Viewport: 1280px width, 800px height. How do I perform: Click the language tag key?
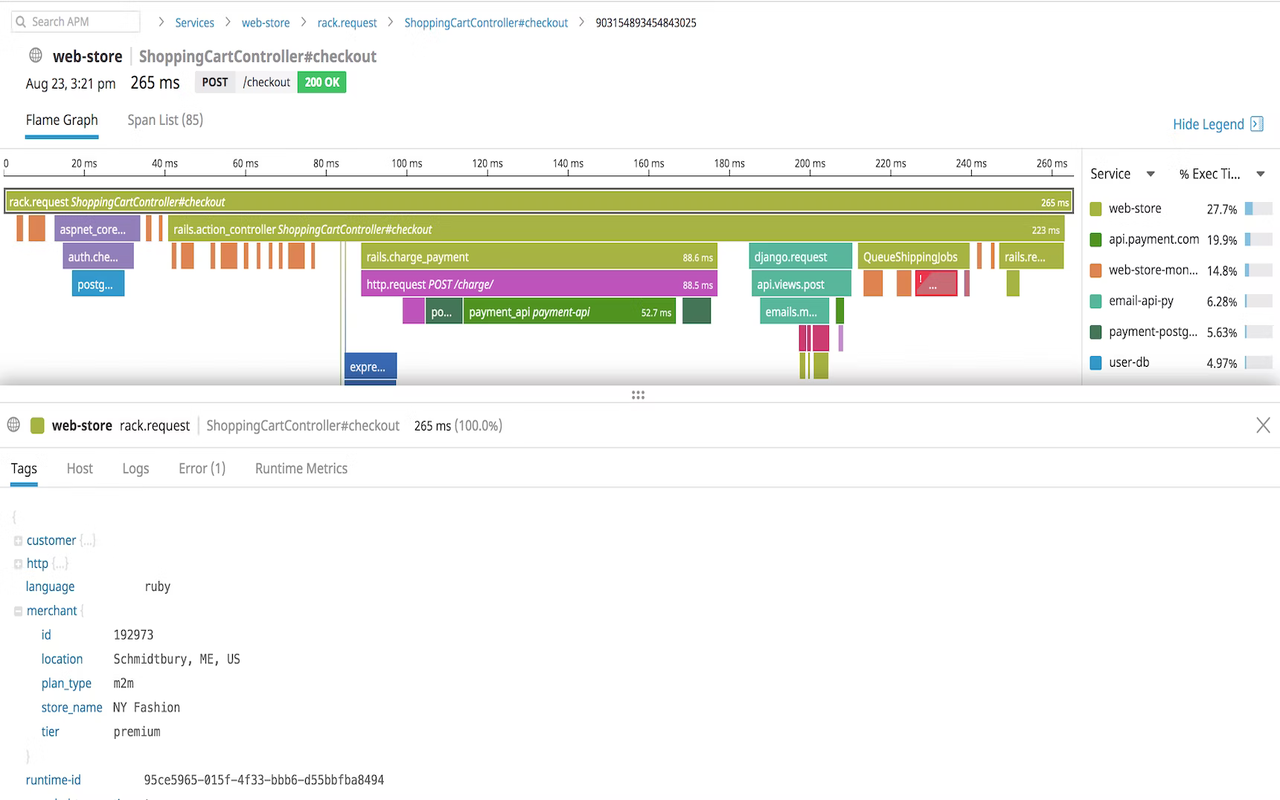click(x=50, y=587)
